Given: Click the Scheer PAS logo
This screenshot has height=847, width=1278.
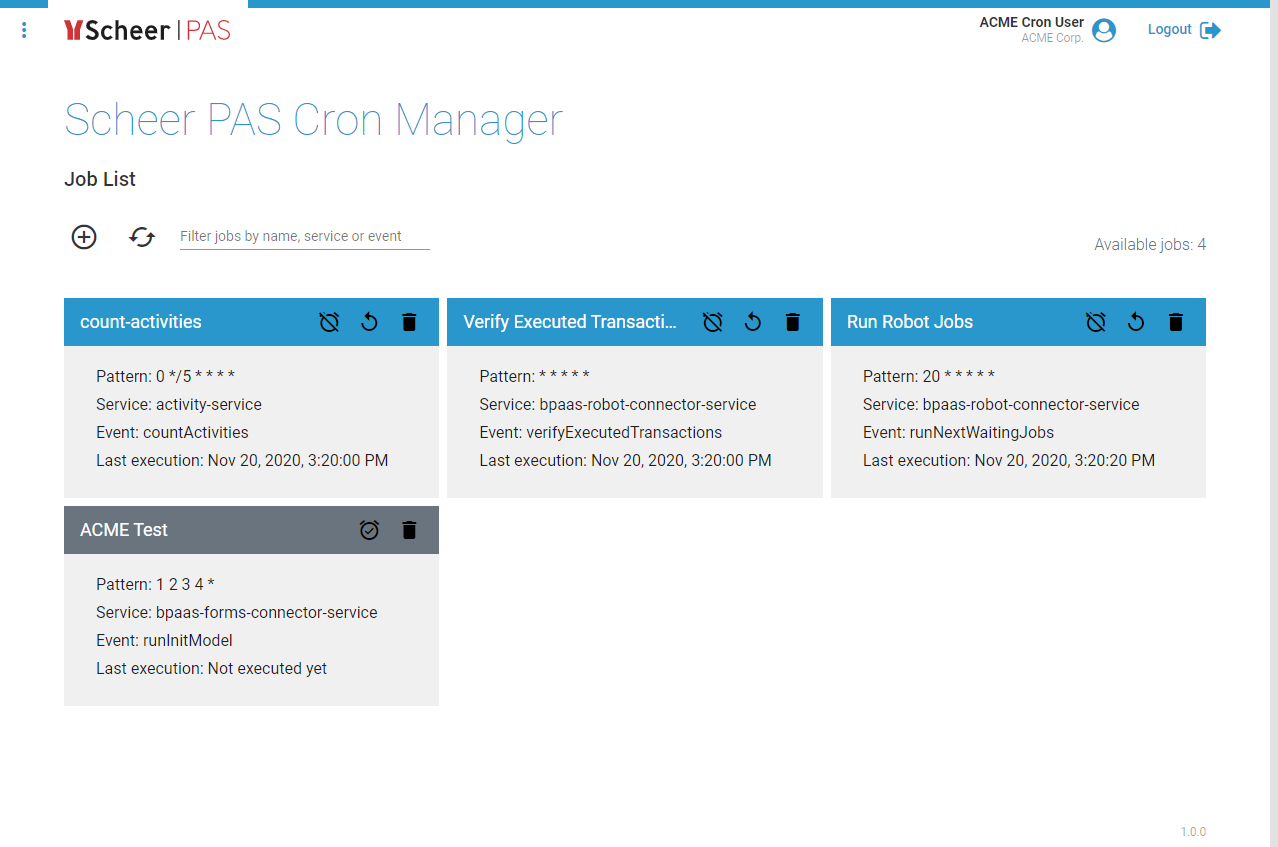Looking at the screenshot, I should (147, 31).
